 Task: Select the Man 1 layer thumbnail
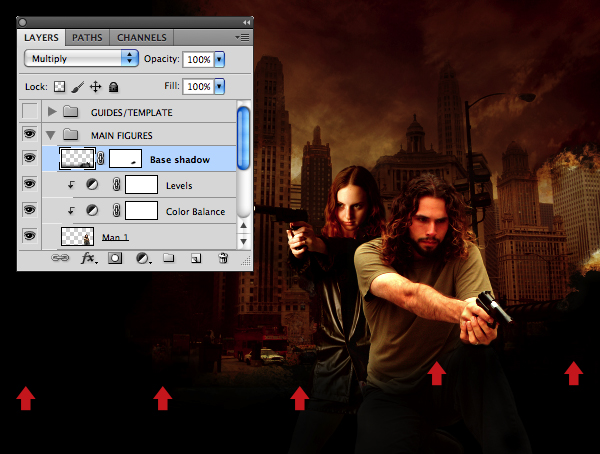(78, 237)
